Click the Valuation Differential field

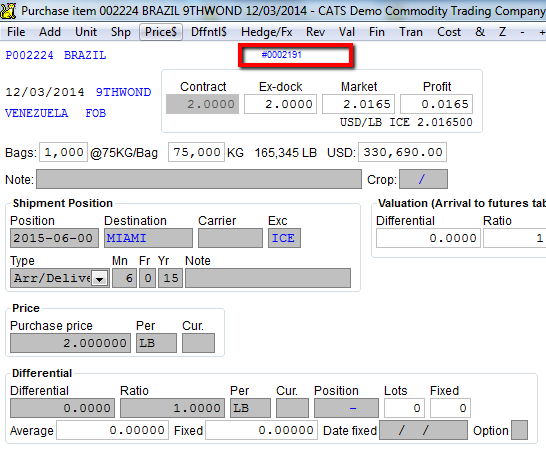428,238
